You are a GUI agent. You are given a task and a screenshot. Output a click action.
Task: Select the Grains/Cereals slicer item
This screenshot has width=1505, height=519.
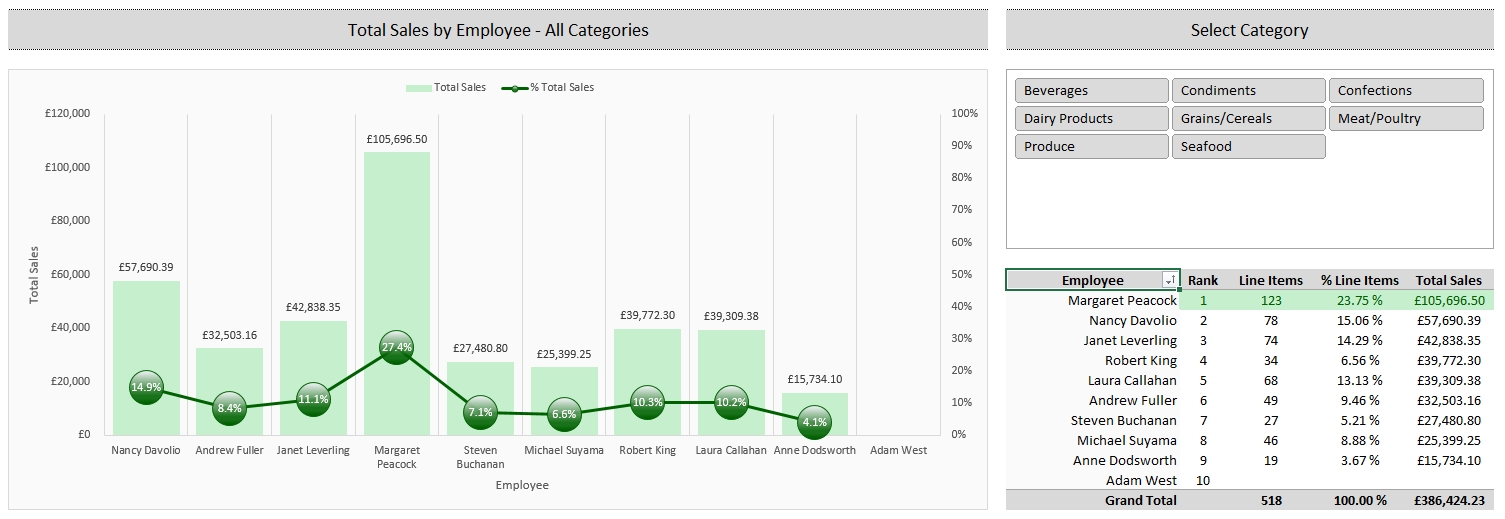(x=1248, y=119)
